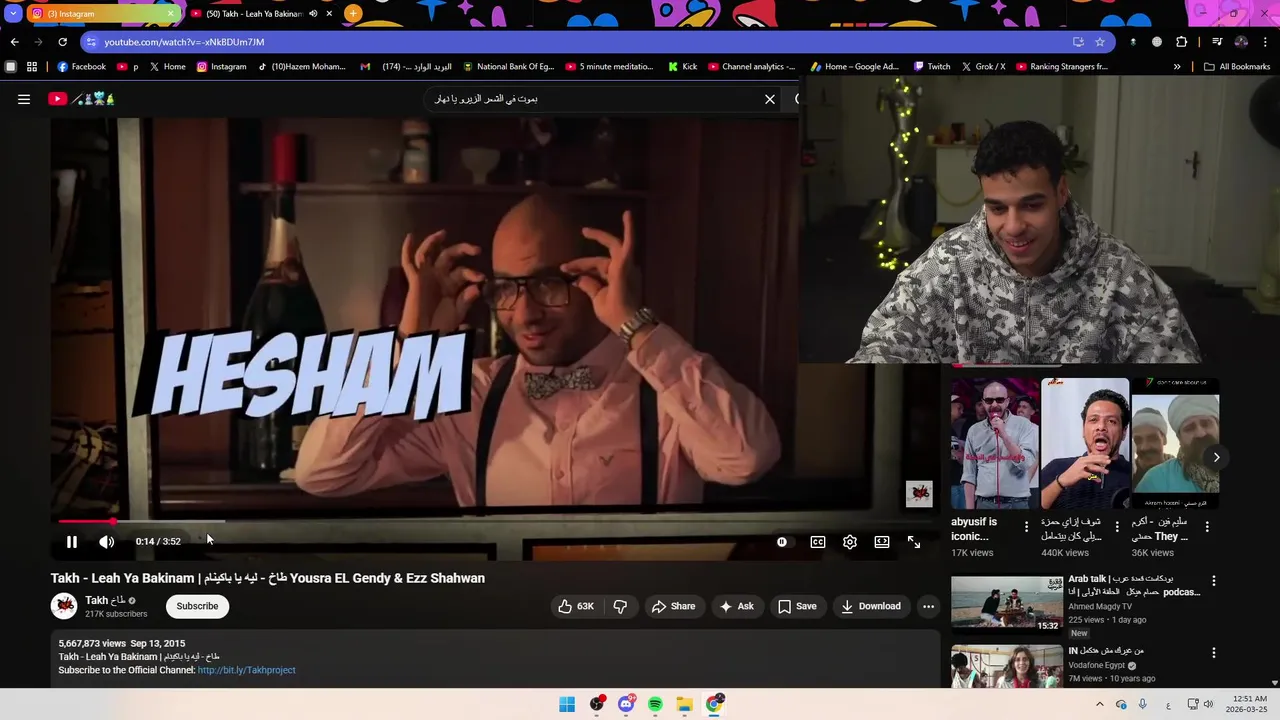Pause the video with the pause button
The width and height of the screenshot is (1280, 720).
pos(72,542)
